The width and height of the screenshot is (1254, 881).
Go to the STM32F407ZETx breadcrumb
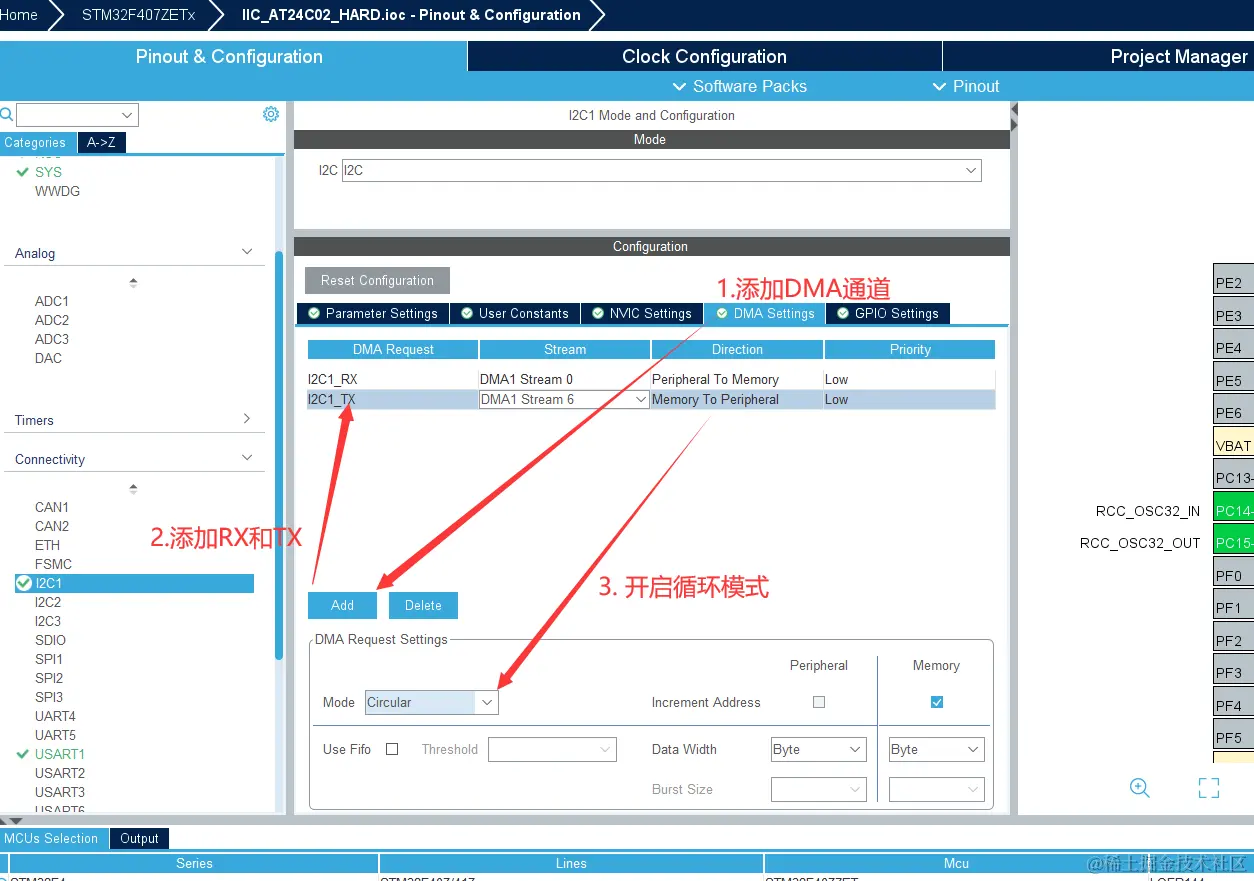coord(139,15)
